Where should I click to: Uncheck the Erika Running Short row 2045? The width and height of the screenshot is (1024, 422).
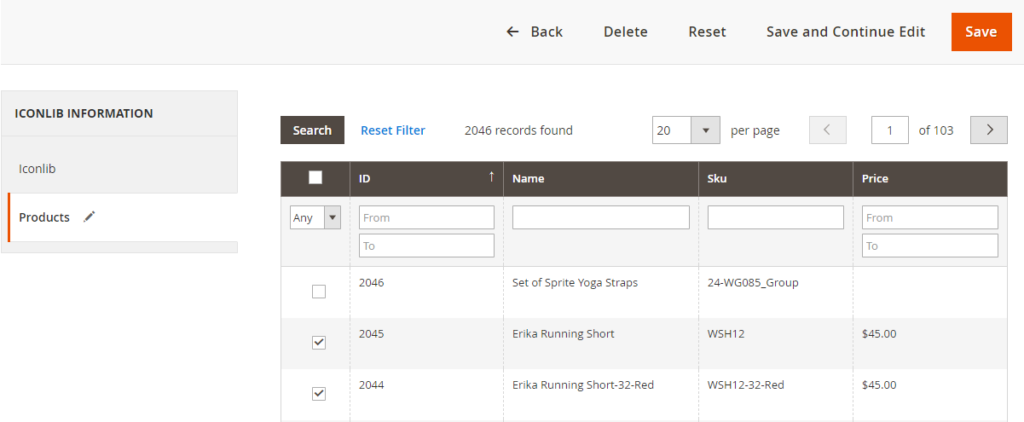(319, 343)
